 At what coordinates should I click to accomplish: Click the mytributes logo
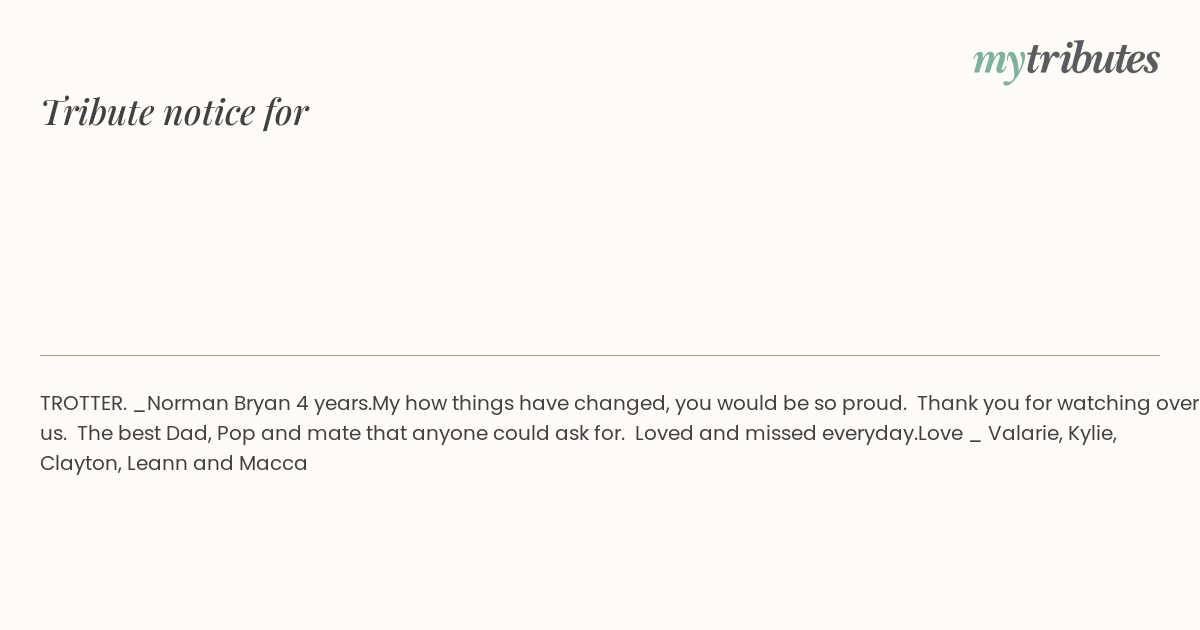tap(1066, 59)
